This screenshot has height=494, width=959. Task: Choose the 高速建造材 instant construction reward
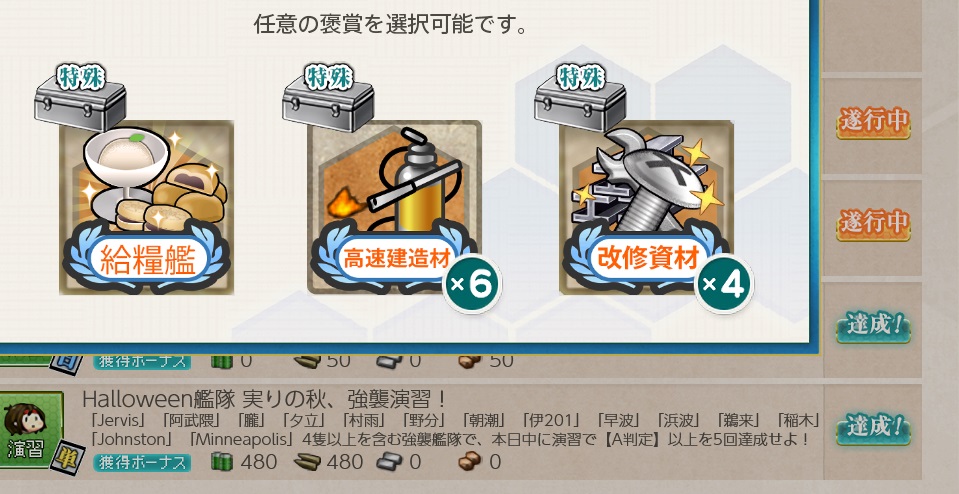[394, 207]
